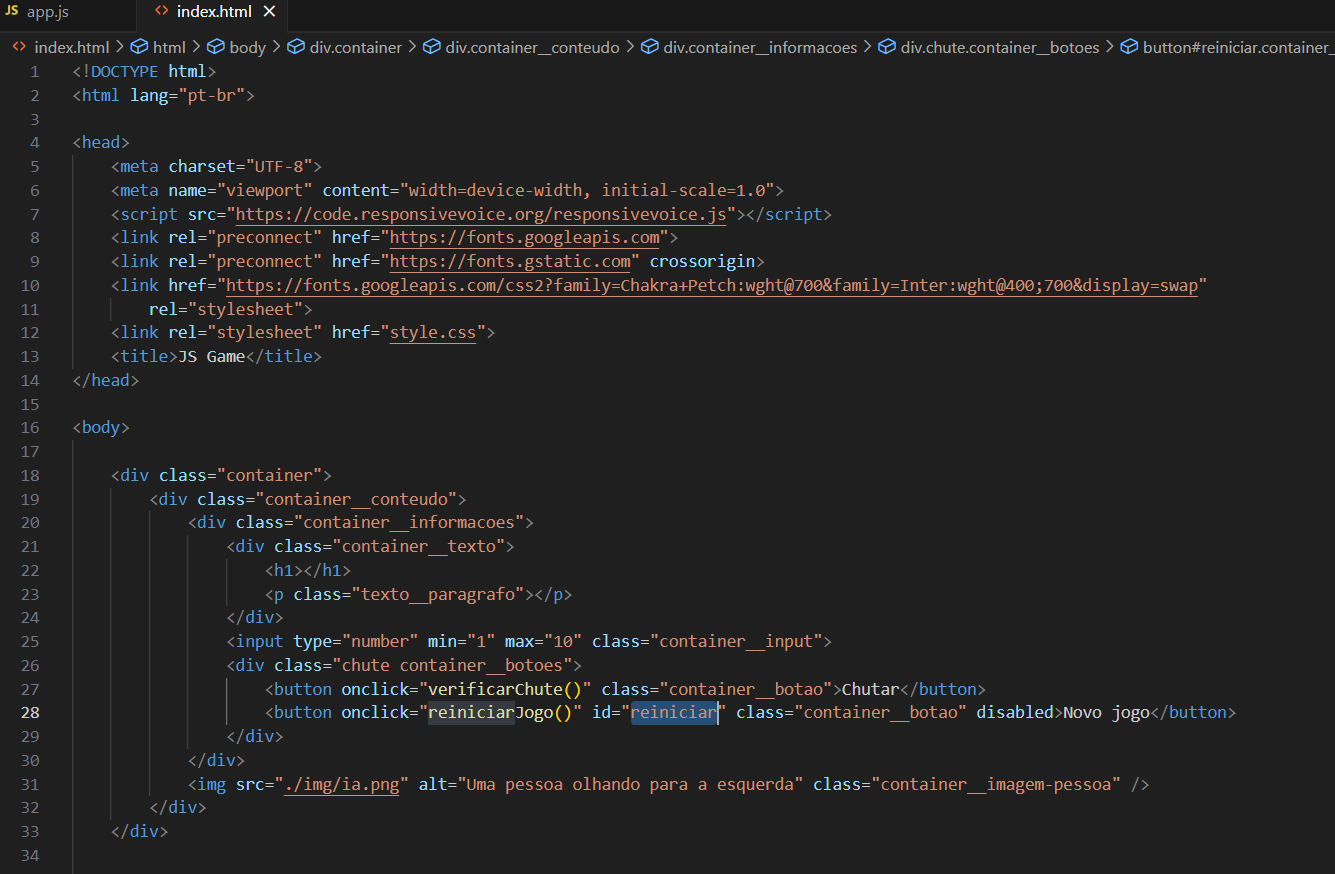The height and width of the screenshot is (874, 1335).
Task: Open the responsivevoice.js script URL
Action: coord(481,214)
